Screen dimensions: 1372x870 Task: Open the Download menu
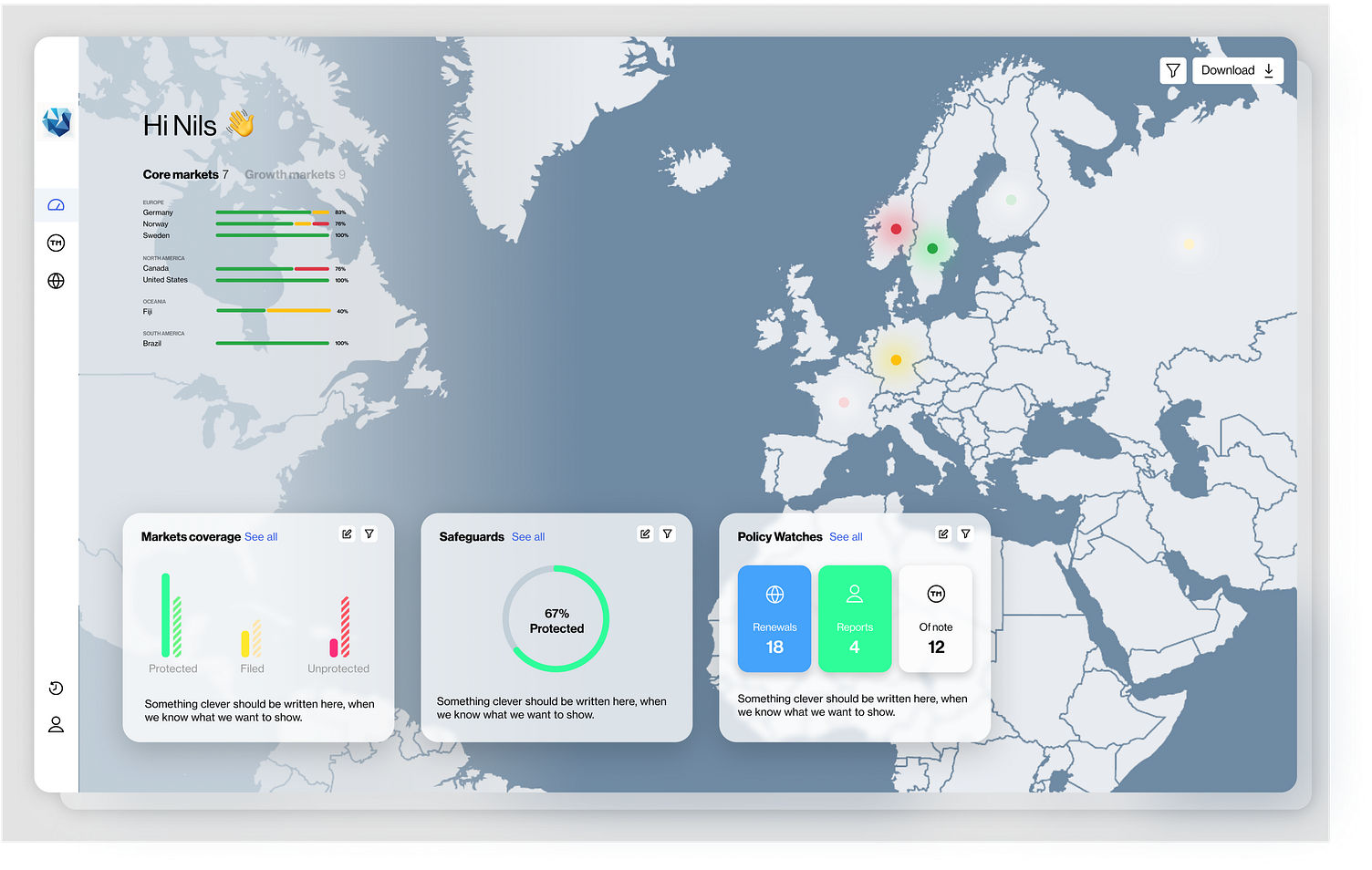coord(1237,69)
